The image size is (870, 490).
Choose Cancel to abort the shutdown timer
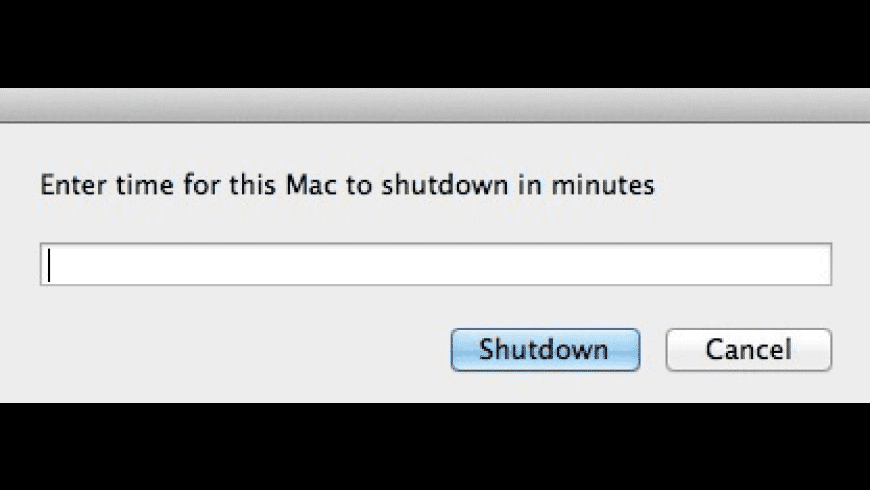pos(748,350)
